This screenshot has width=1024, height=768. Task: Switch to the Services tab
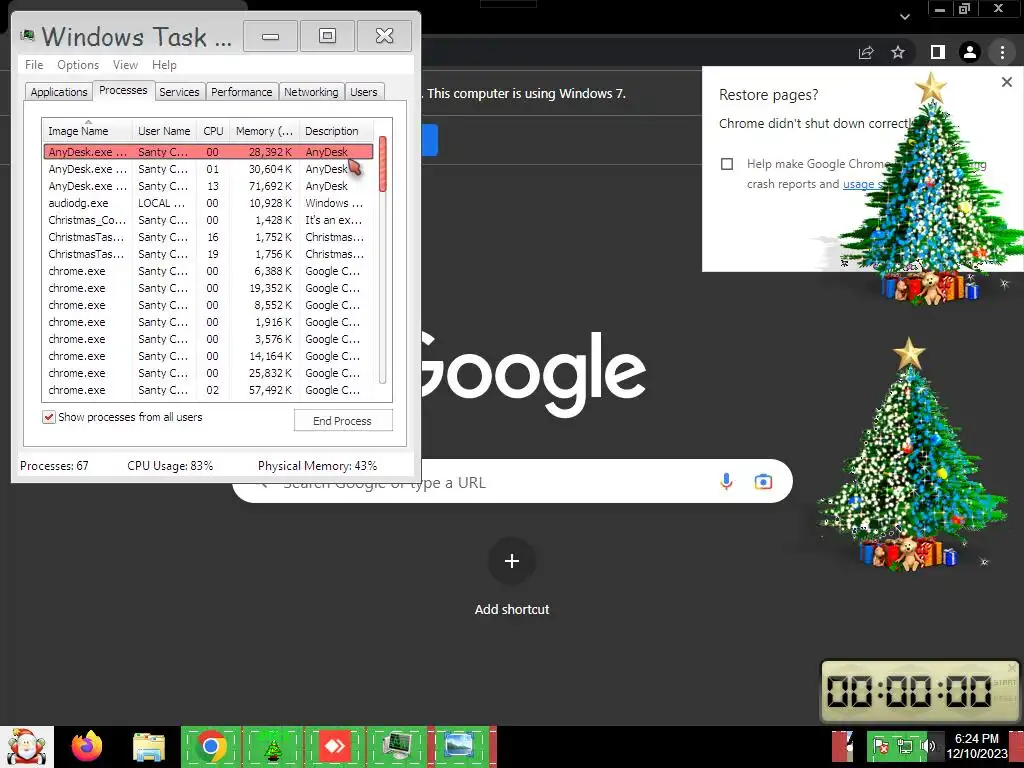[x=179, y=92]
